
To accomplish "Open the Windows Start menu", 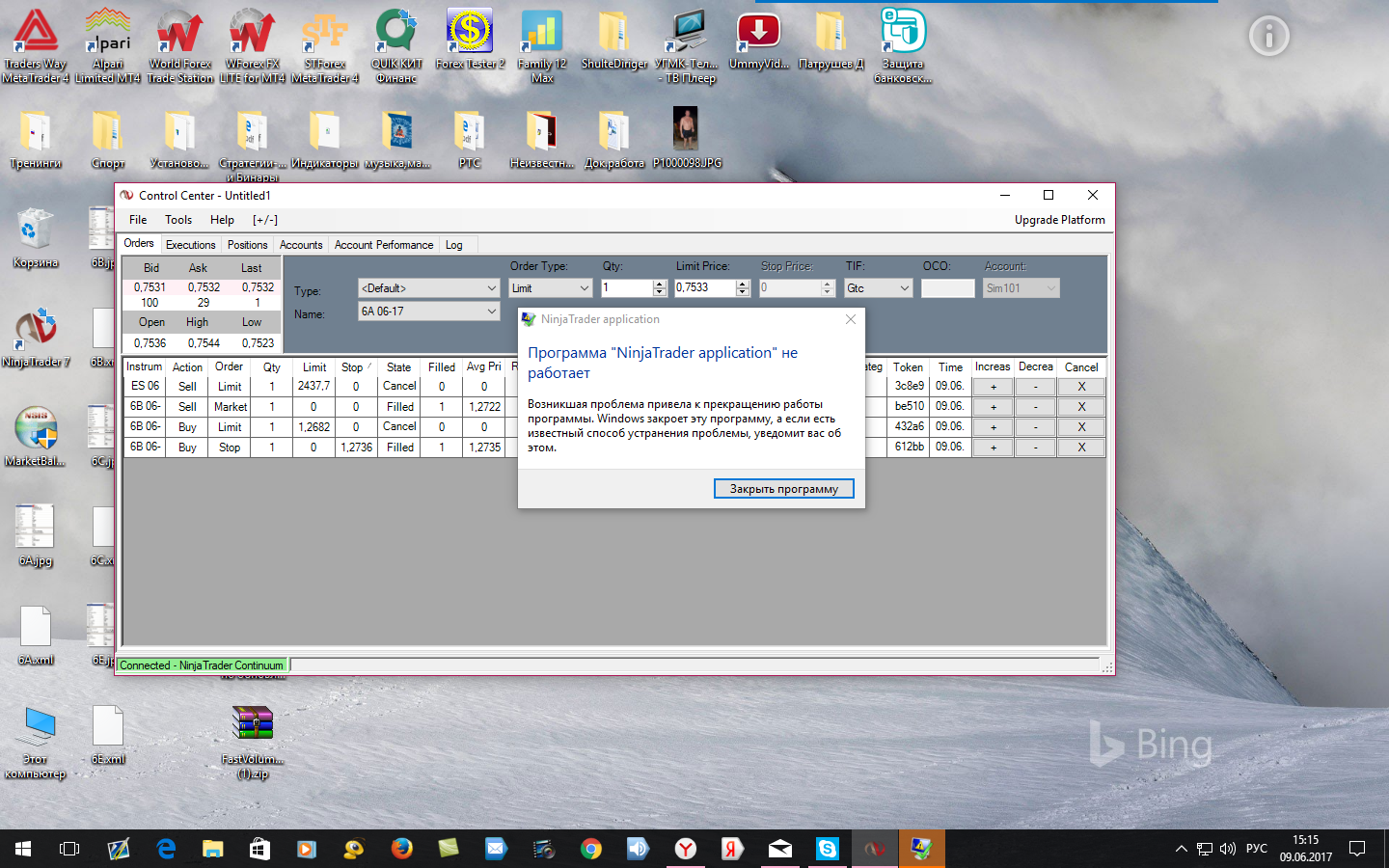I will [23, 849].
